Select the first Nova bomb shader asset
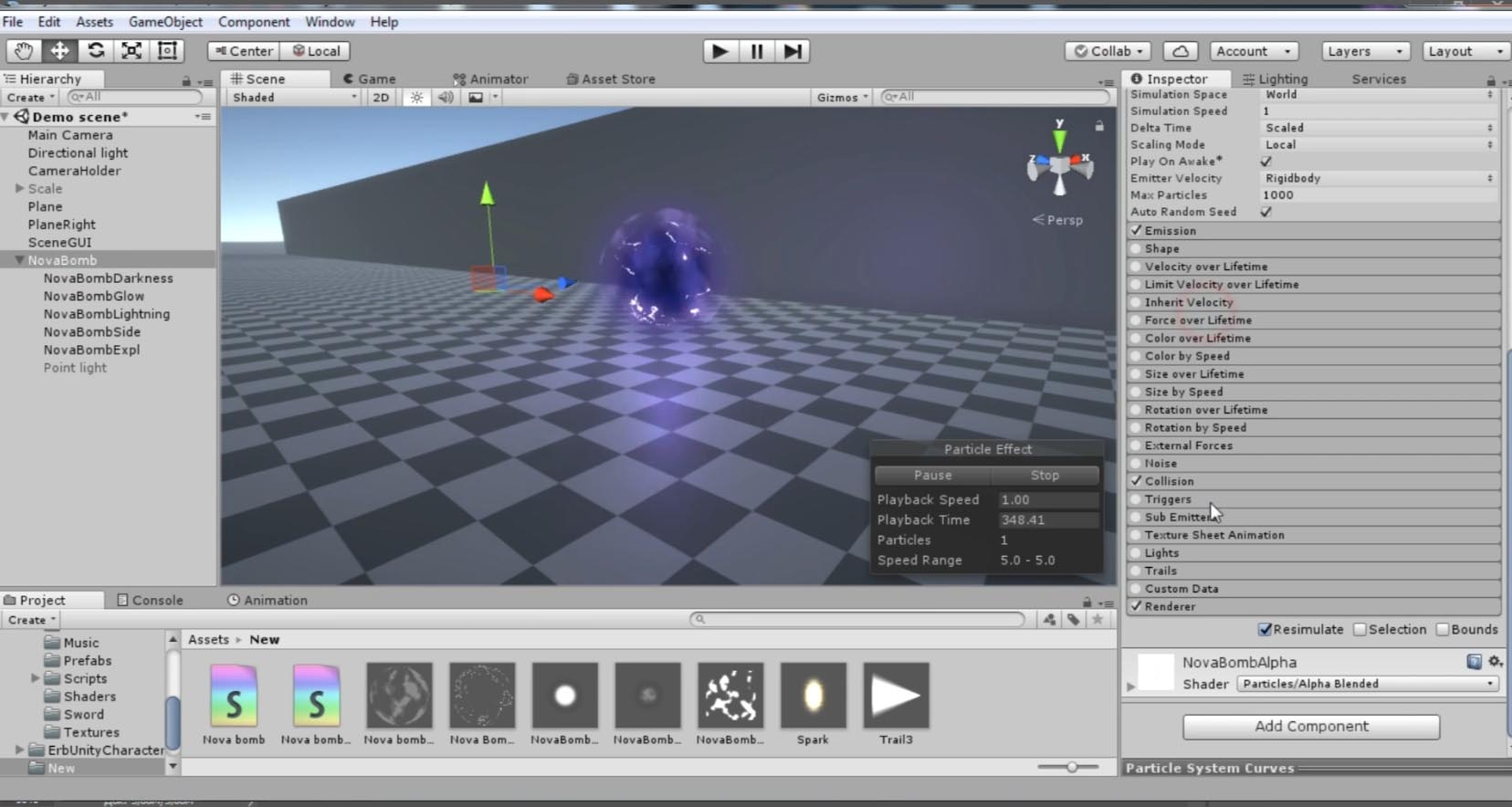1512x807 pixels. pyautogui.click(x=234, y=696)
